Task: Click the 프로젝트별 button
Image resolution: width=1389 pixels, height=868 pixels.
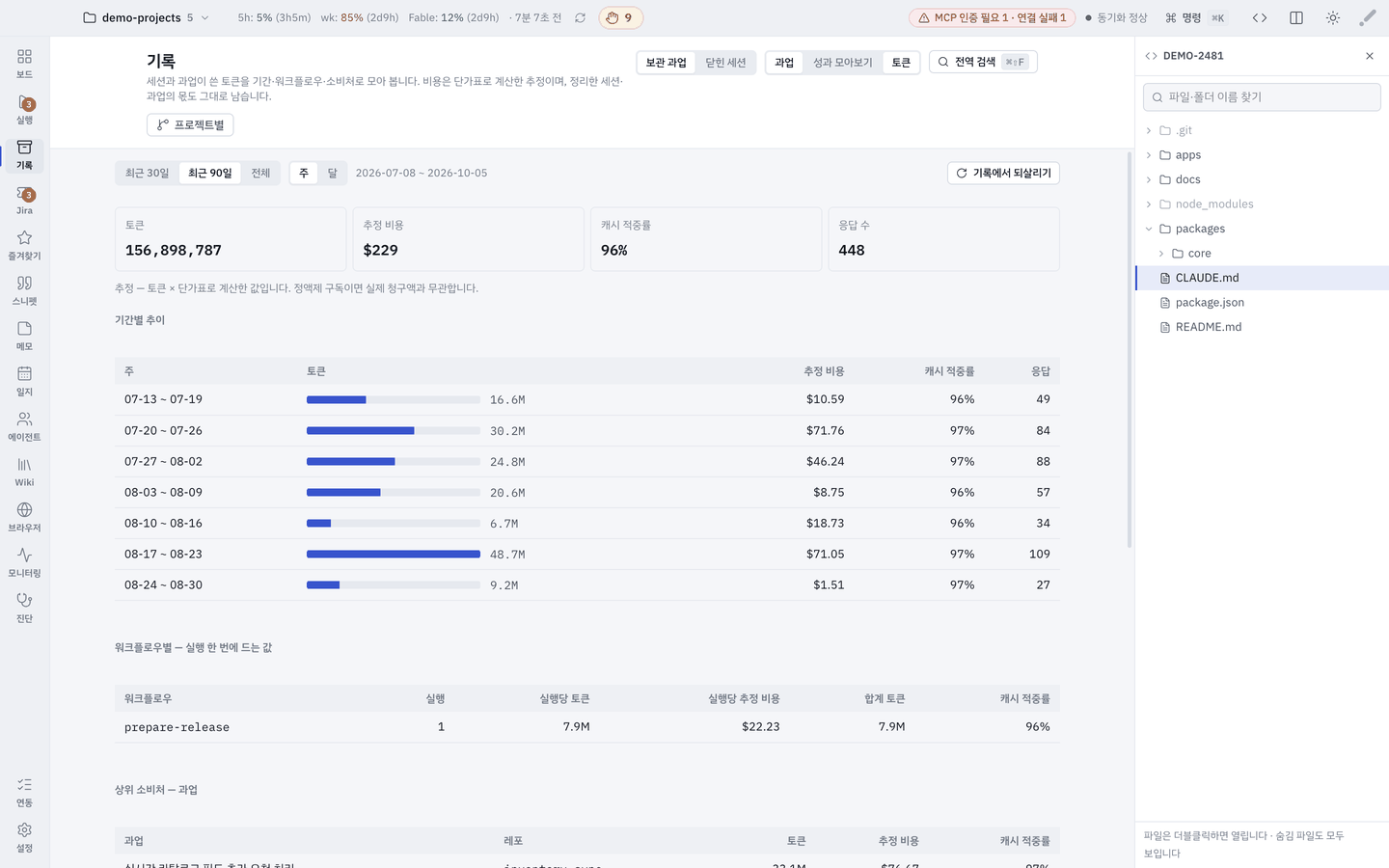Action: 190,124
